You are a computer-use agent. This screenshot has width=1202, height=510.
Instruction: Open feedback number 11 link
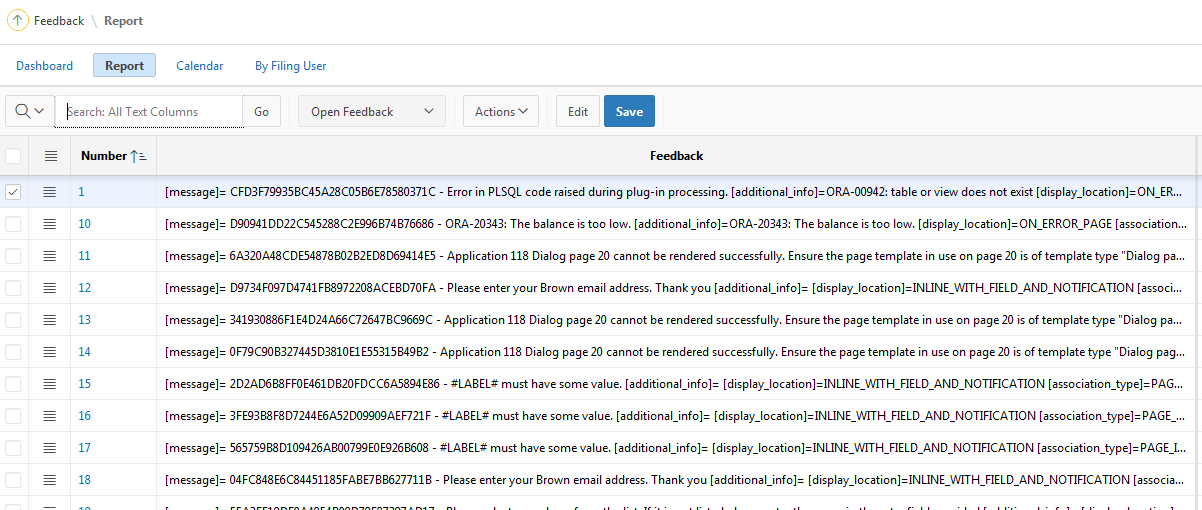click(85, 256)
